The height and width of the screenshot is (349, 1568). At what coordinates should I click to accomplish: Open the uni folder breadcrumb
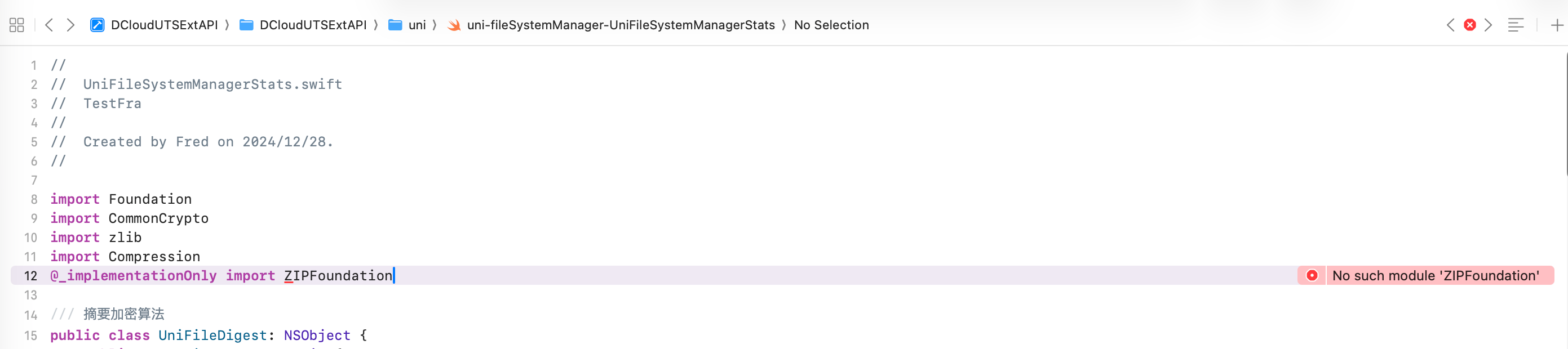(417, 25)
